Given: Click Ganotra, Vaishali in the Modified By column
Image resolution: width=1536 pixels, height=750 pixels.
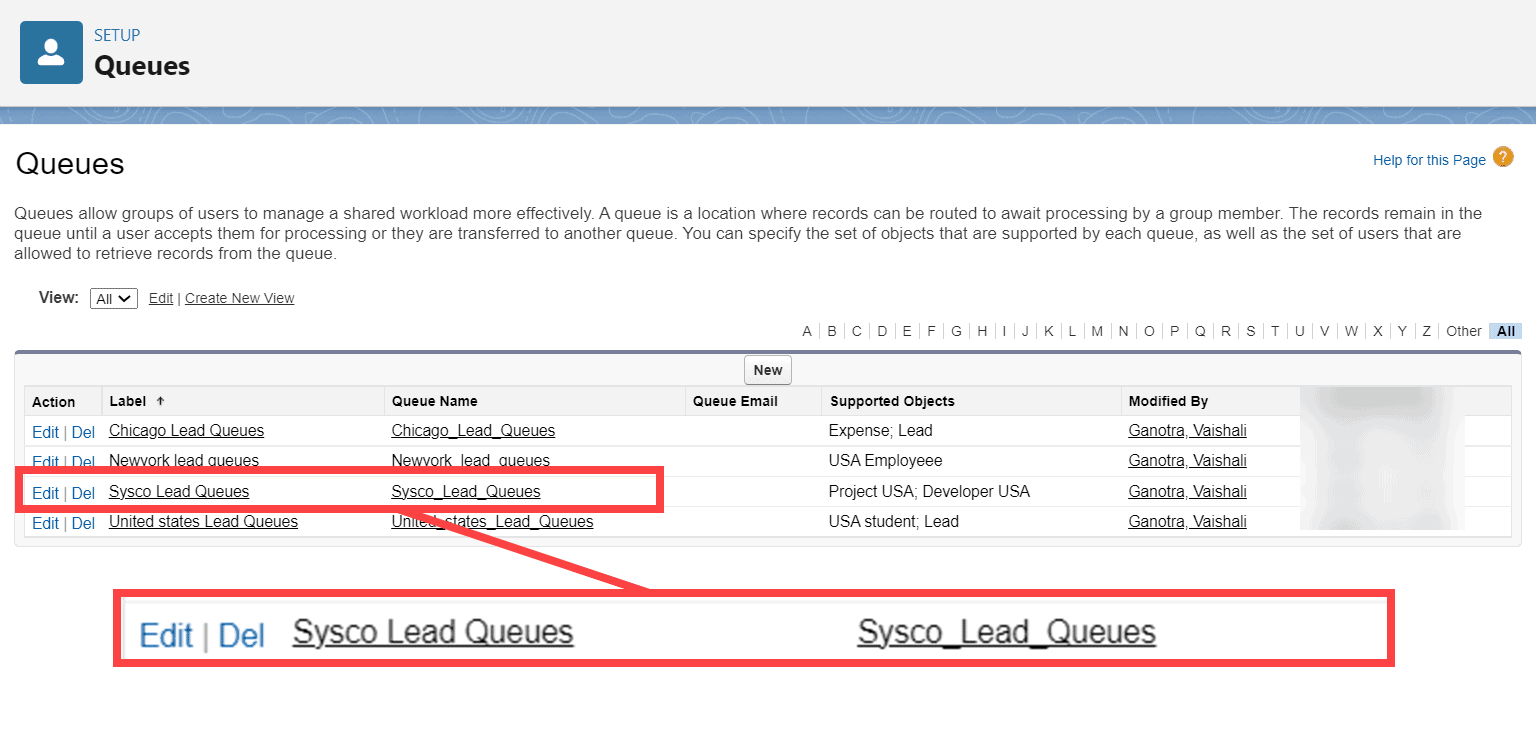Looking at the screenshot, I should (x=1187, y=431).
